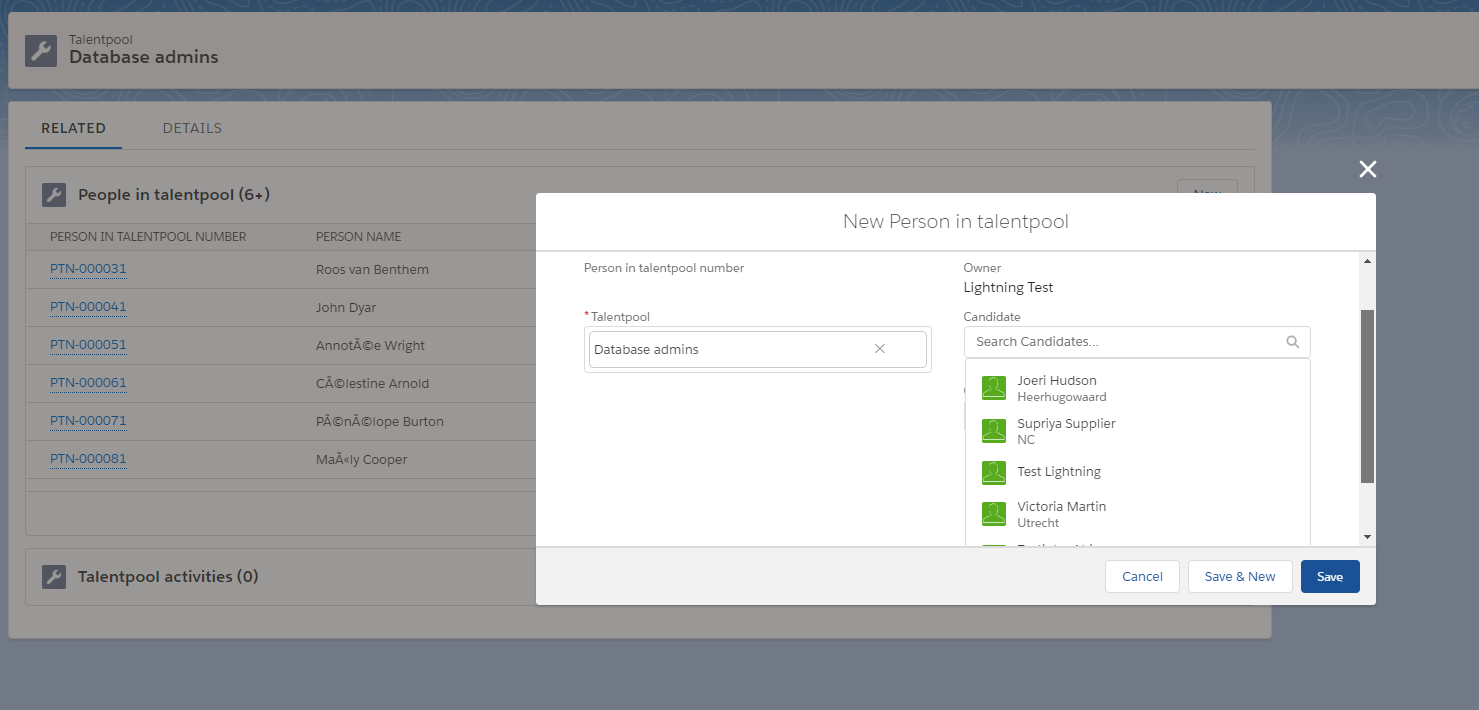Click the Burton person name cell
The width and height of the screenshot is (1479, 710).
tap(380, 422)
